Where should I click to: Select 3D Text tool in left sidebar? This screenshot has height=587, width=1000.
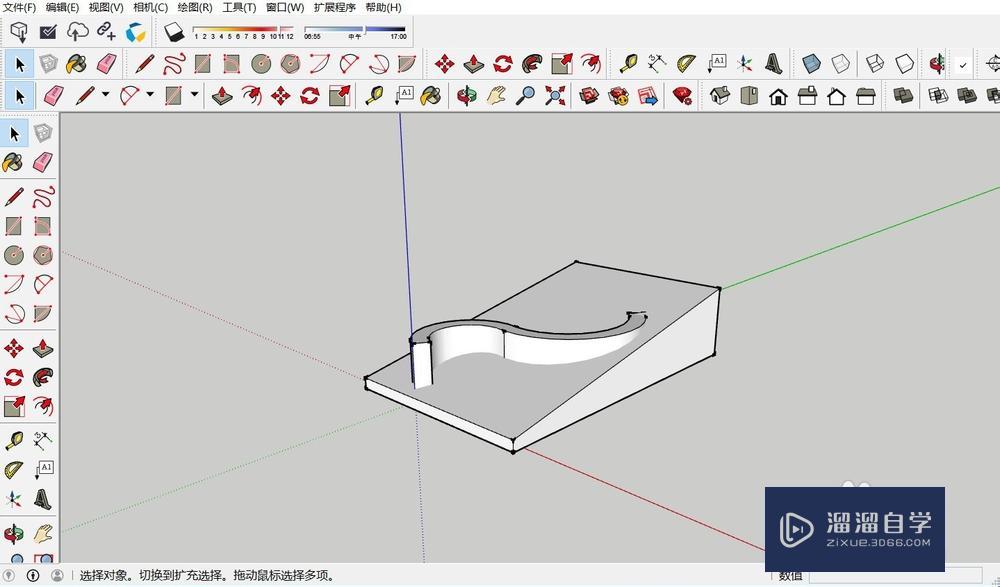43,500
